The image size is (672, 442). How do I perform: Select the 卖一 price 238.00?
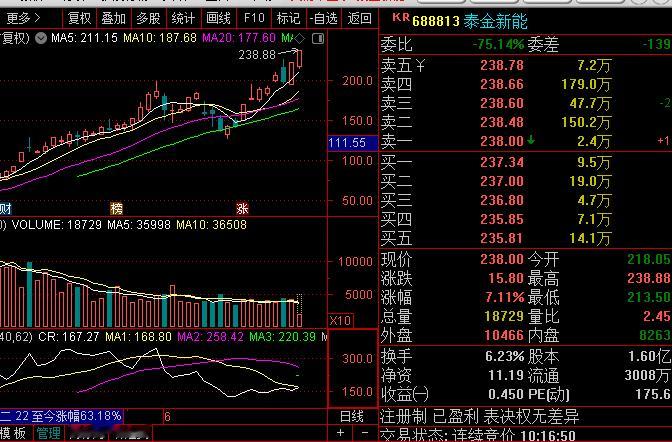coord(501,141)
